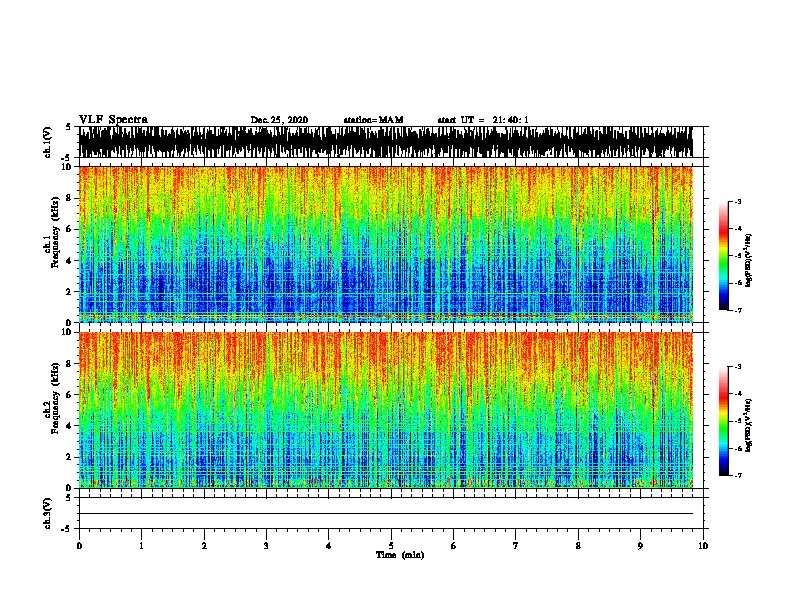The width and height of the screenshot is (792, 612).
Task: Select the "Time (min)" axis title
Action: click(x=400, y=555)
